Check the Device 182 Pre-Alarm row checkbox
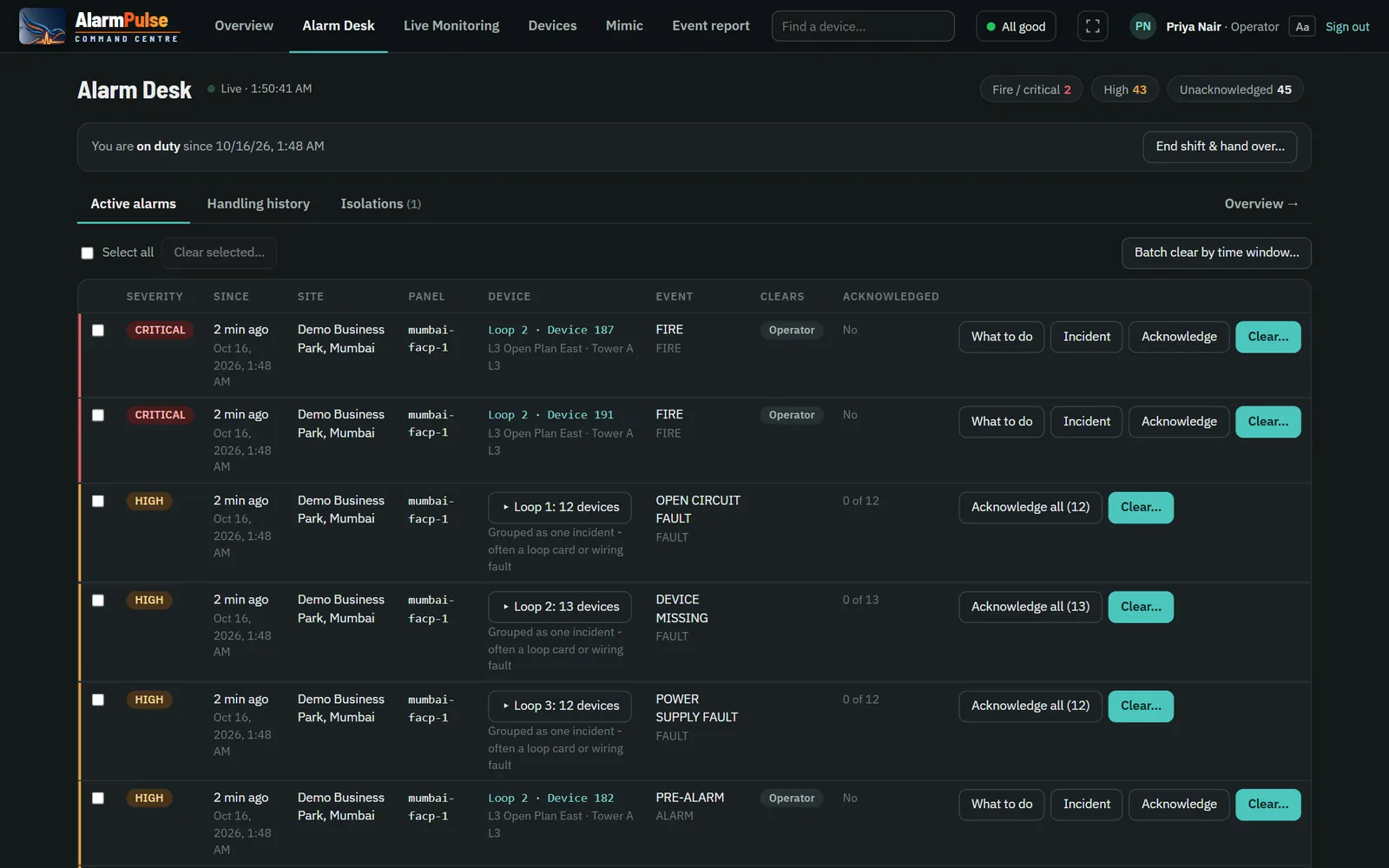 pyautogui.click(x=98, y=798)
